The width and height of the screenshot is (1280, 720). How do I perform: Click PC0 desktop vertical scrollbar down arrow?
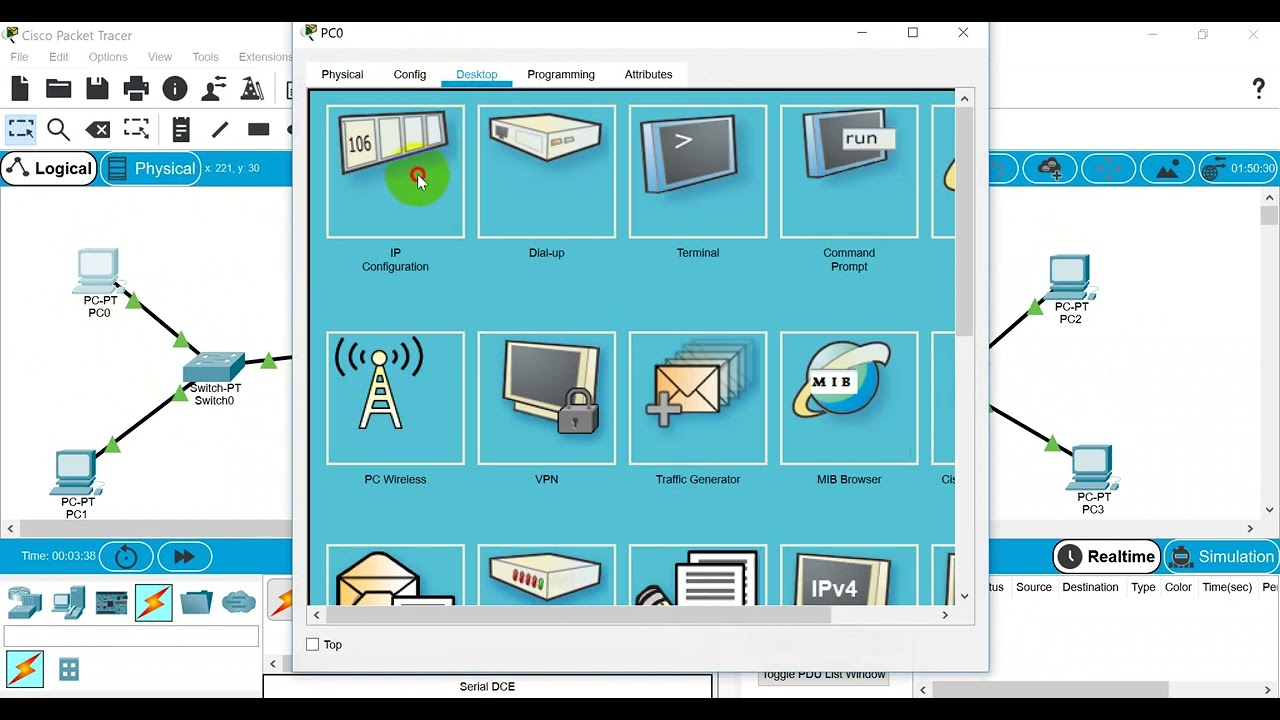[964, 596]
